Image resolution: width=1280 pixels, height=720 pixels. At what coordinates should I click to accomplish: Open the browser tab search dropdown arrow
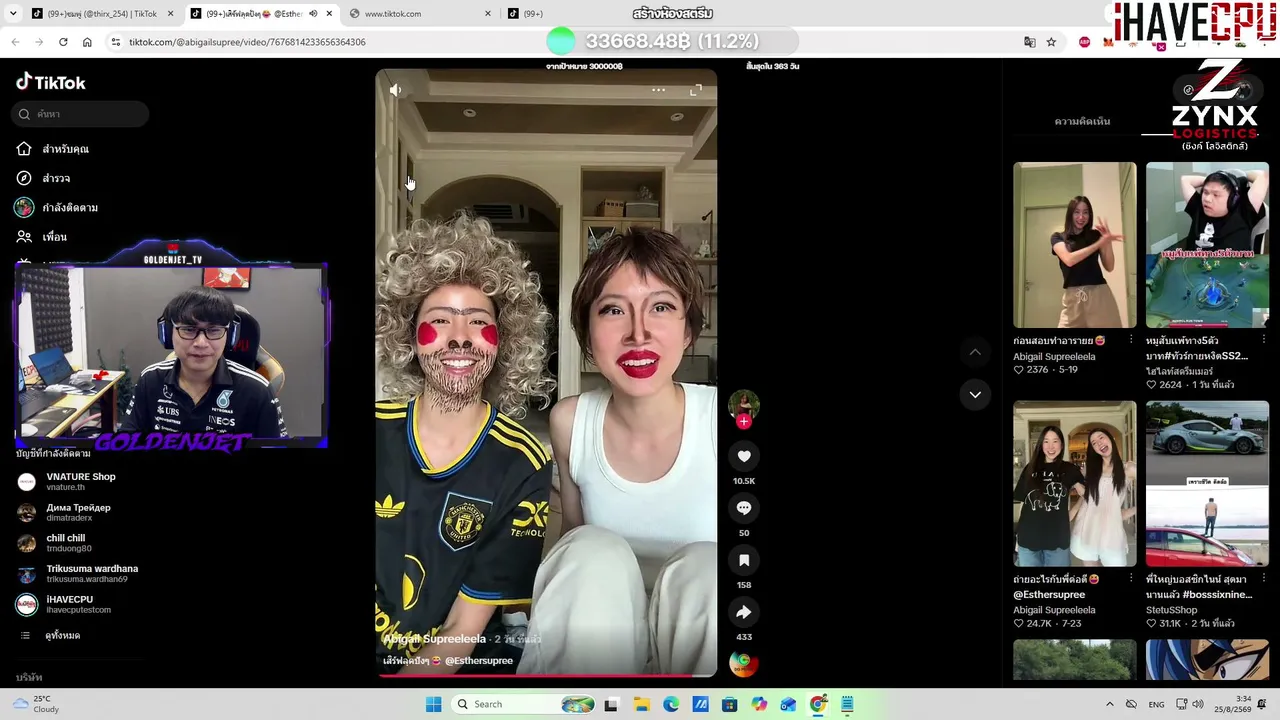(x=14, y=14)
